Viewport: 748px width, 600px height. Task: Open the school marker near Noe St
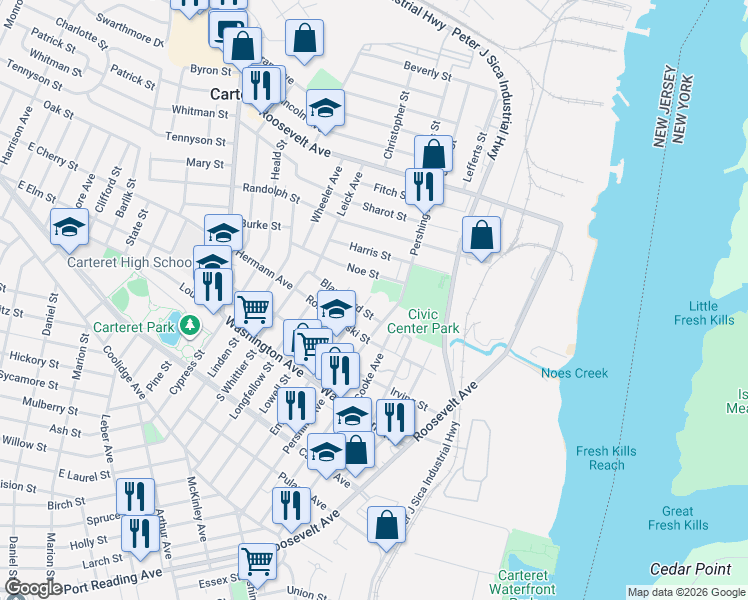click(336, 312)
